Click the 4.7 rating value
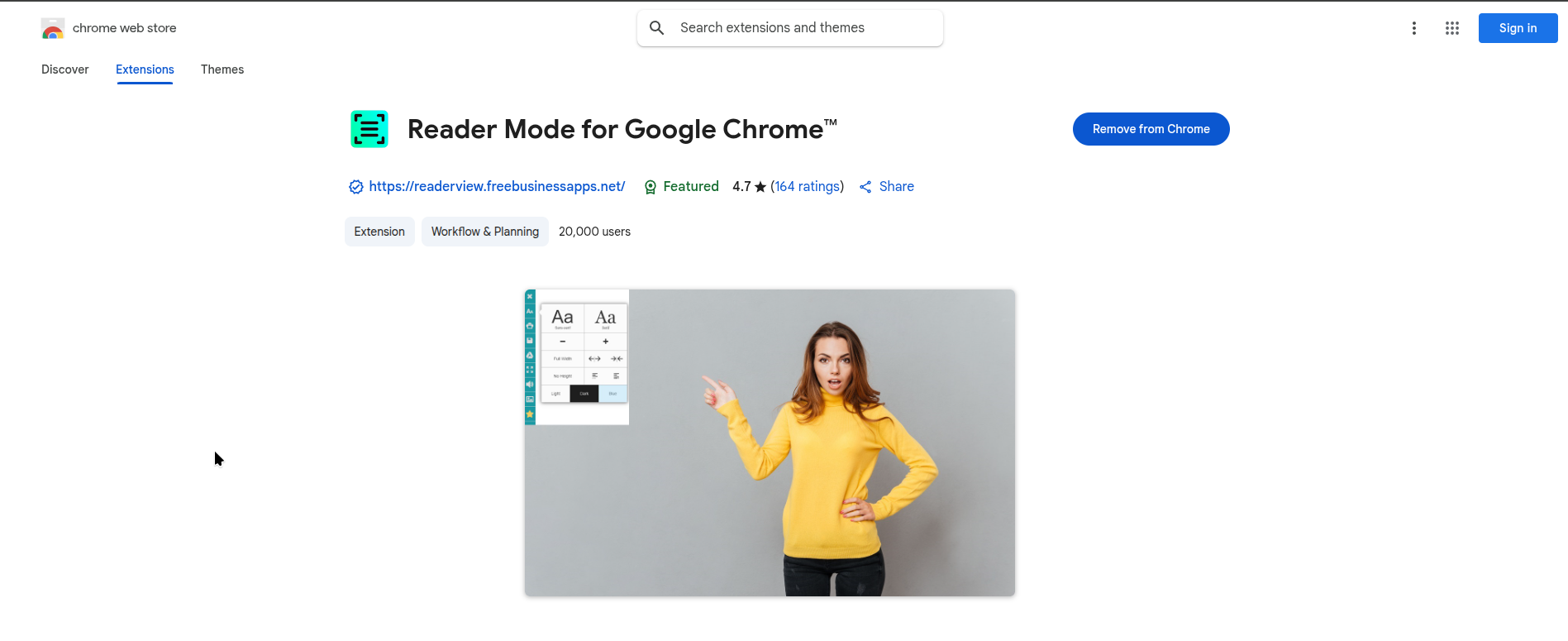This screenshot has height=641, width=1568. [741, 187]
